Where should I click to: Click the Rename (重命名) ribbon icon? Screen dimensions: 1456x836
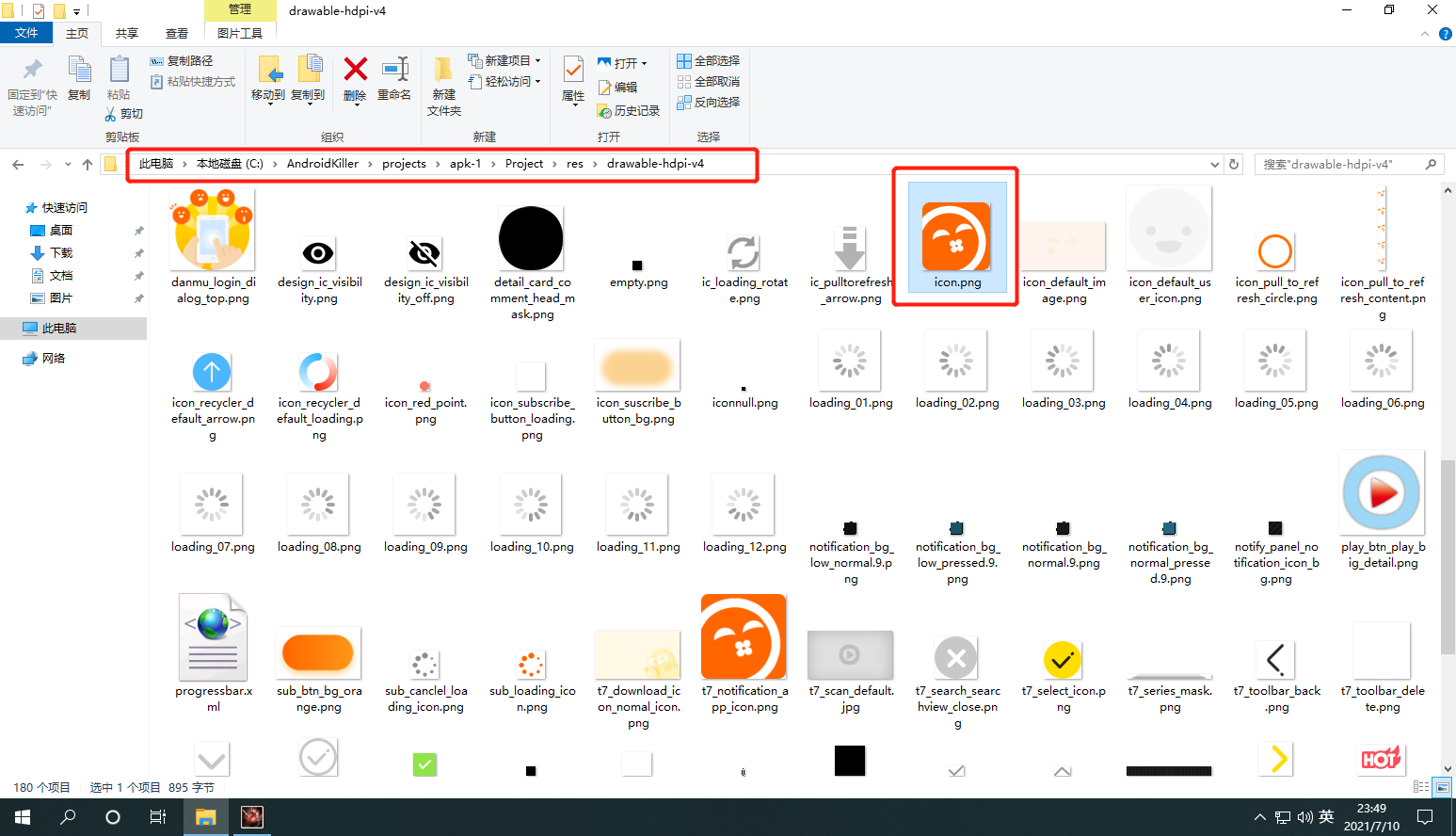click(394, 70)
